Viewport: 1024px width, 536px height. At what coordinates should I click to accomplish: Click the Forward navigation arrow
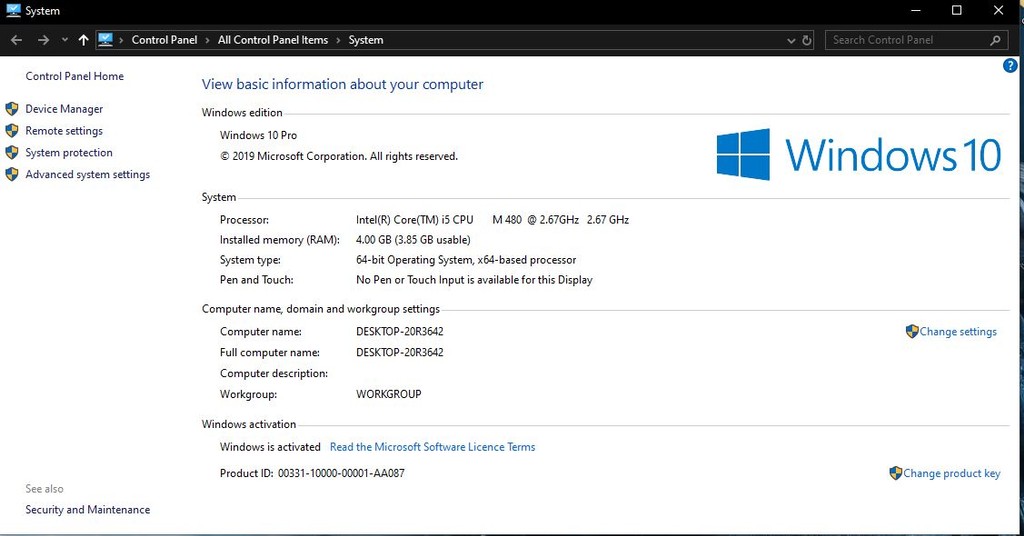[43, 40]
